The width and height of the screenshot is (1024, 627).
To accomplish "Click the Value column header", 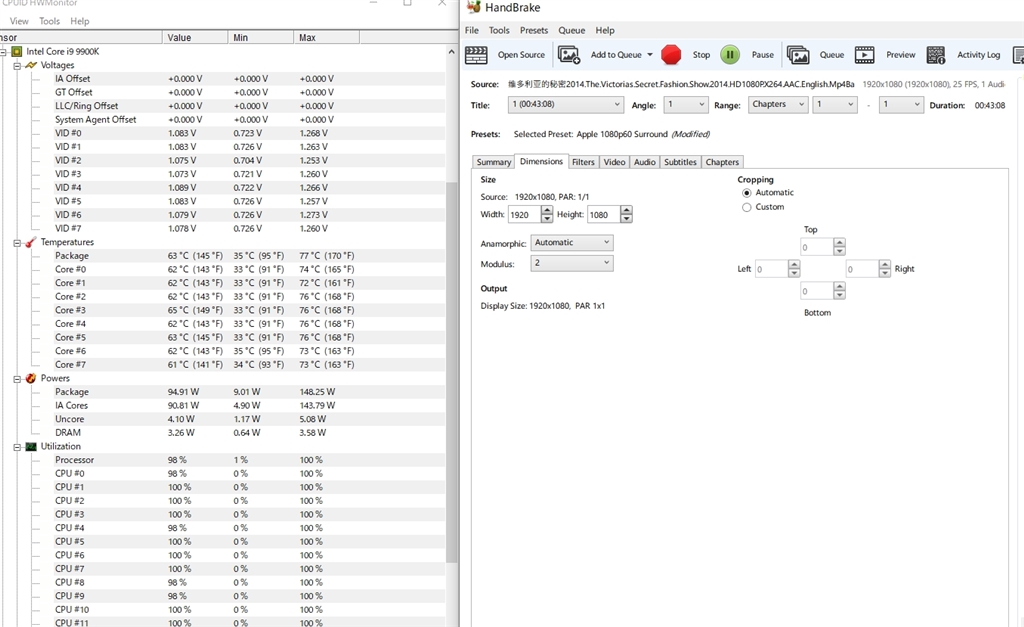I will [195, 37].
